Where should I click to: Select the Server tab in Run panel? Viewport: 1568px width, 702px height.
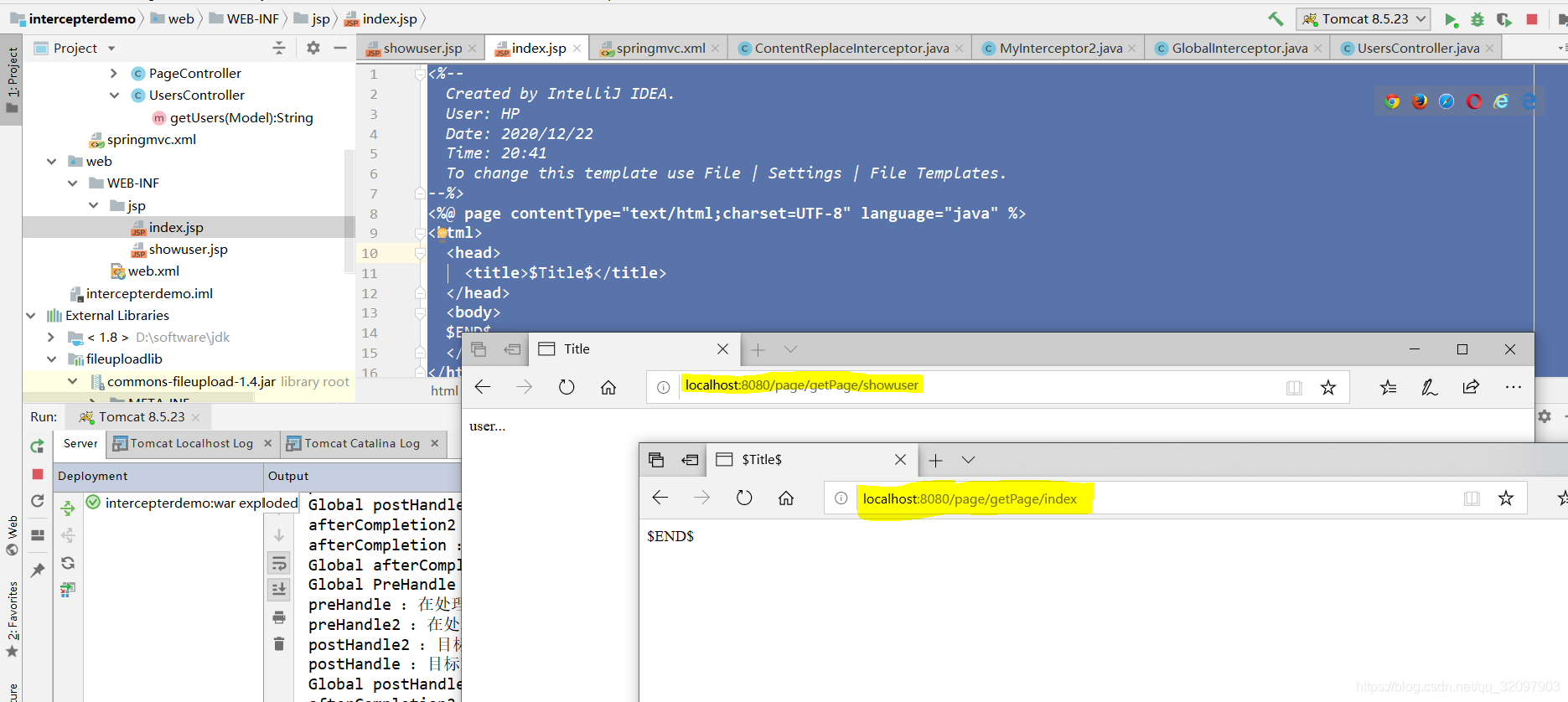click(80, 443)
